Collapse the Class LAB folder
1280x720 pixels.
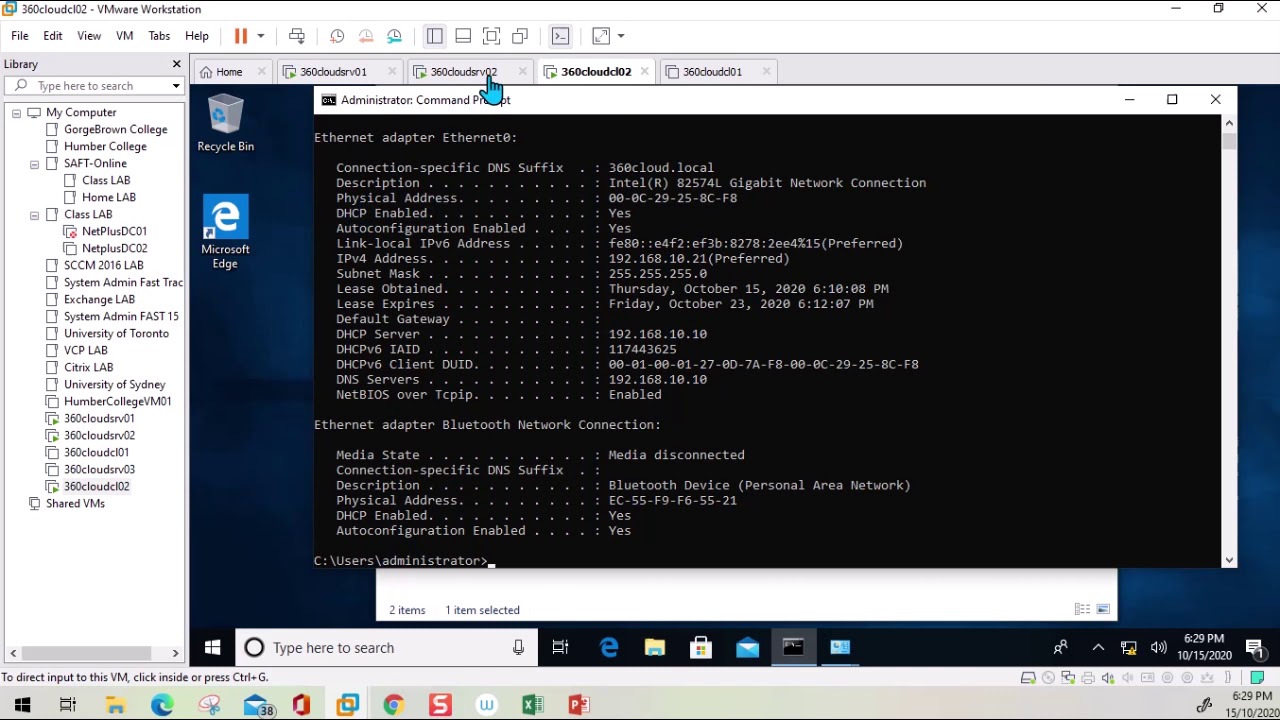pos(34,215)
